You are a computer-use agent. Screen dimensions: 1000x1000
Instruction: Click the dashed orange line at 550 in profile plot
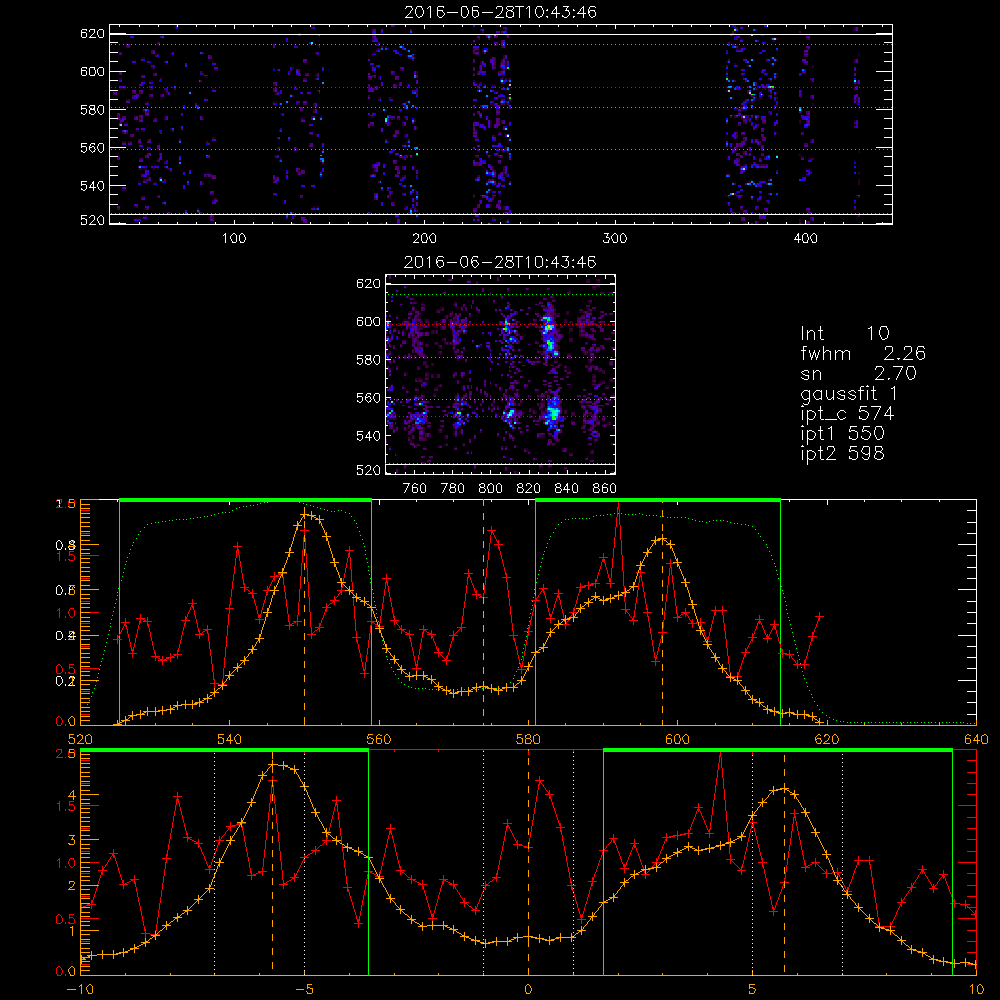(x=304, y=612)
